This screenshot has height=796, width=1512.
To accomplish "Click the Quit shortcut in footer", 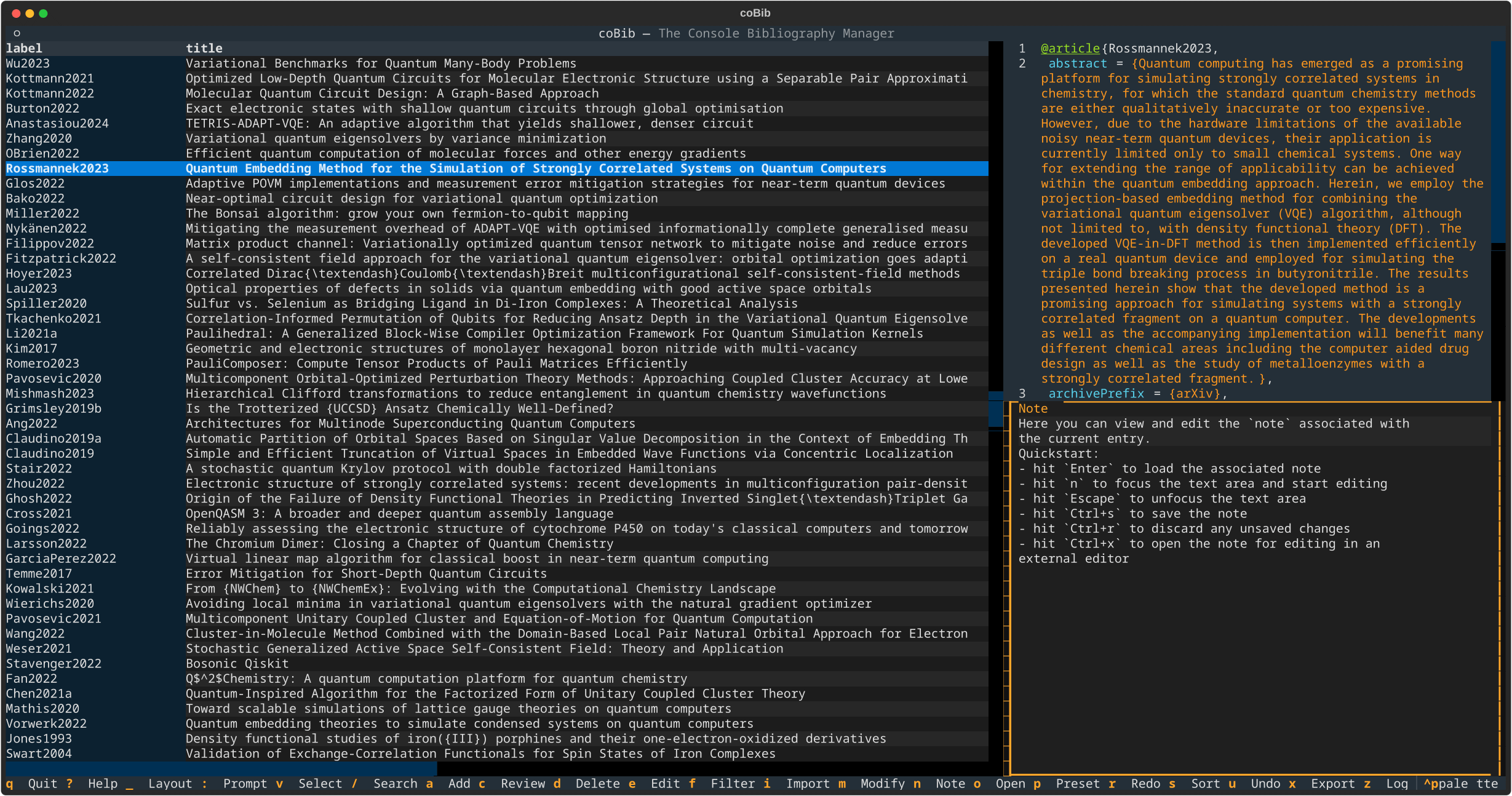I will [42, 784].
